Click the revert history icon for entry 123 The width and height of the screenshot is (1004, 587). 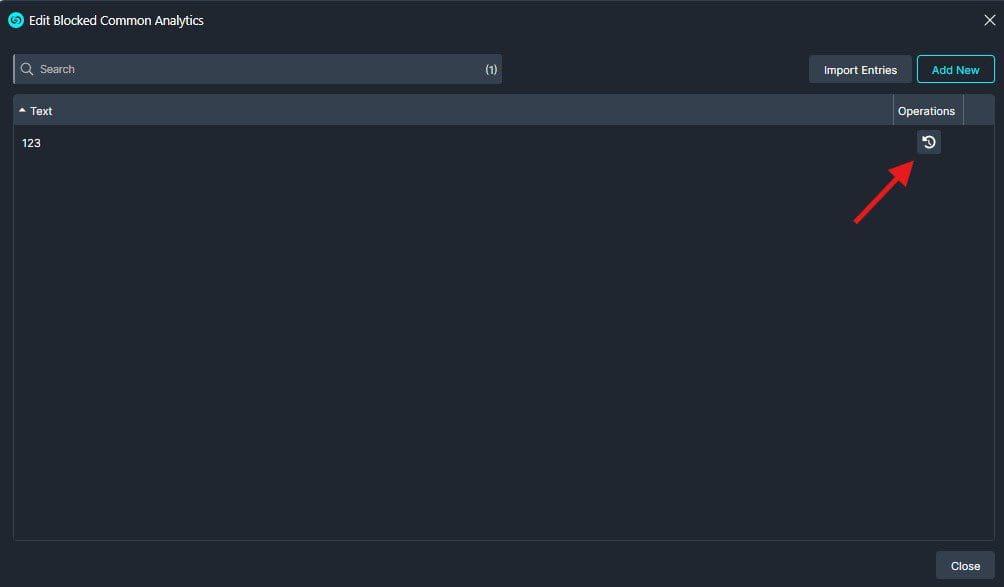pyautogui.click(x=928, y=142)
